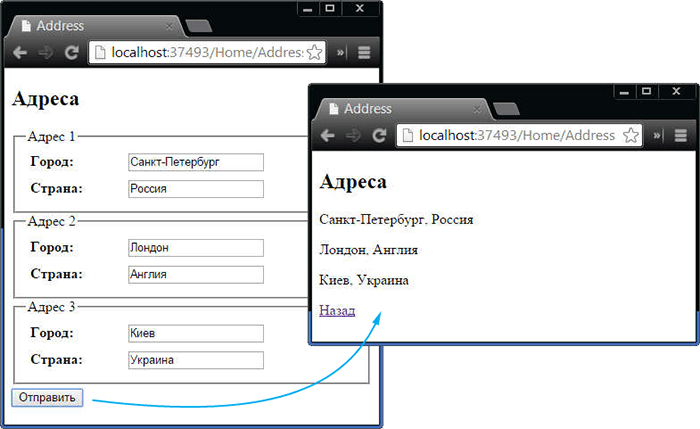Click the Город field containing Лондон
The image size is (700, 429).
[196, 248]
